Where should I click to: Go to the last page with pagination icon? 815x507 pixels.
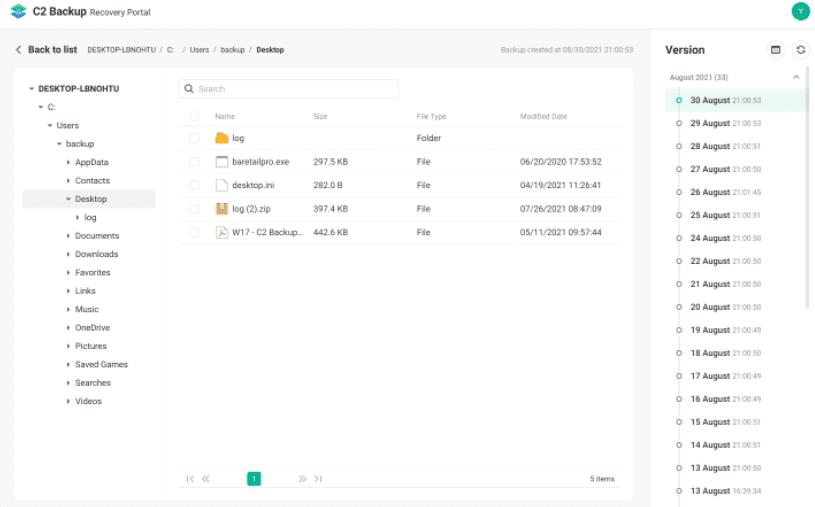click(318, 479)
